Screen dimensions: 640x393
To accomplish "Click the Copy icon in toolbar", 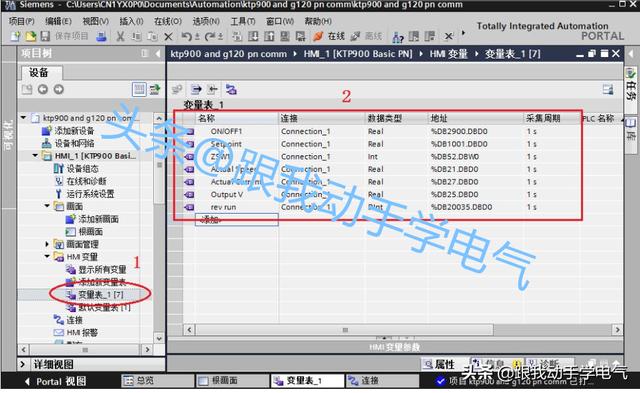I will 136,36.
